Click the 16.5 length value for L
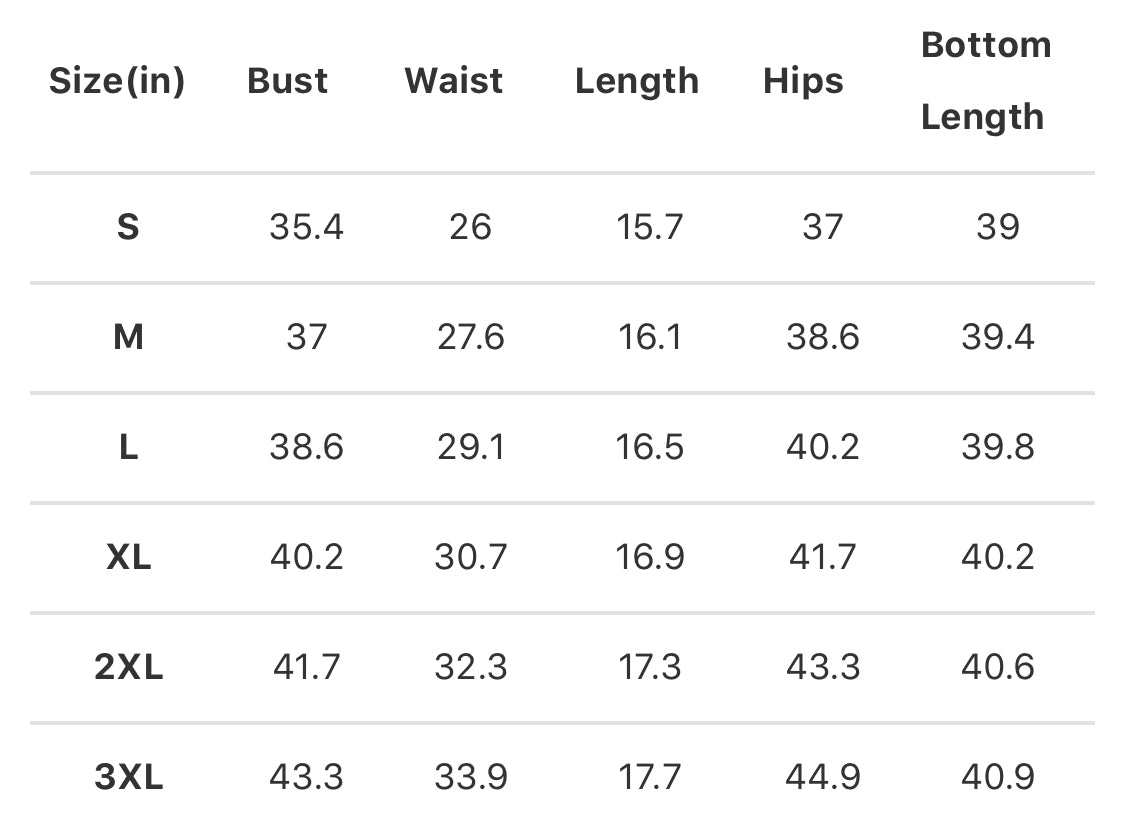The image size is (1125, 828). [x=650, y=447]
